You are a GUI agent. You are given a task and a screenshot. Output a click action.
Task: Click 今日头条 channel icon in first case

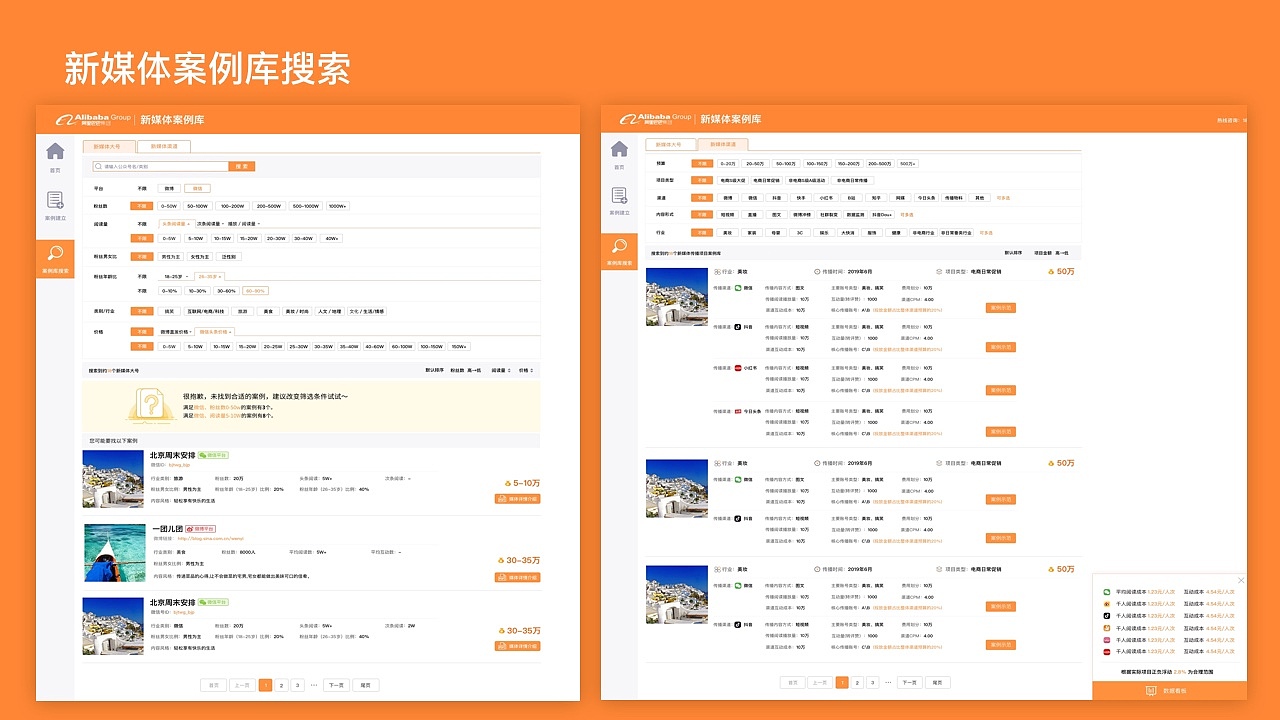[738, 411]
